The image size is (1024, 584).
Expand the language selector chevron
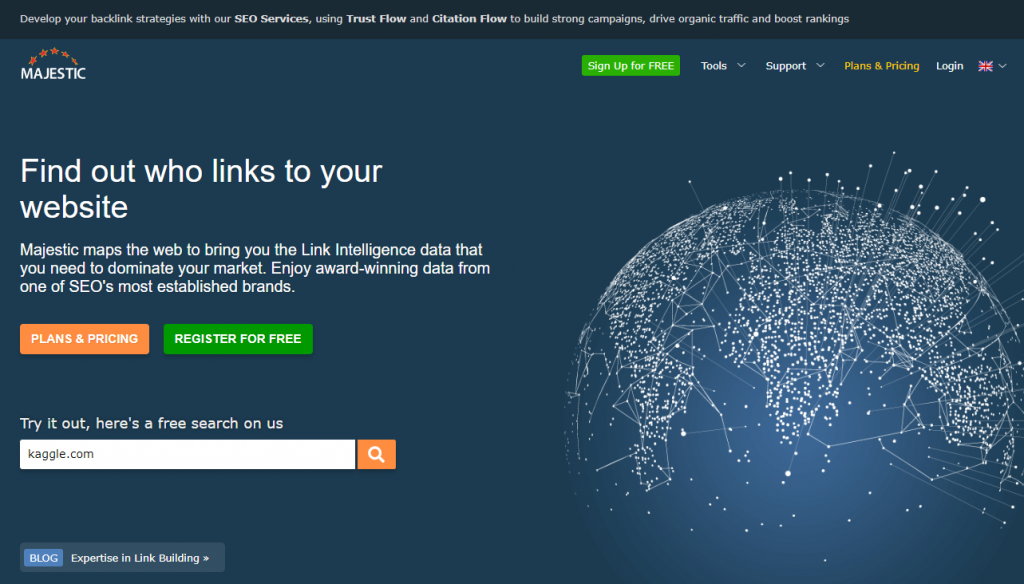(x=1002, y=66)
